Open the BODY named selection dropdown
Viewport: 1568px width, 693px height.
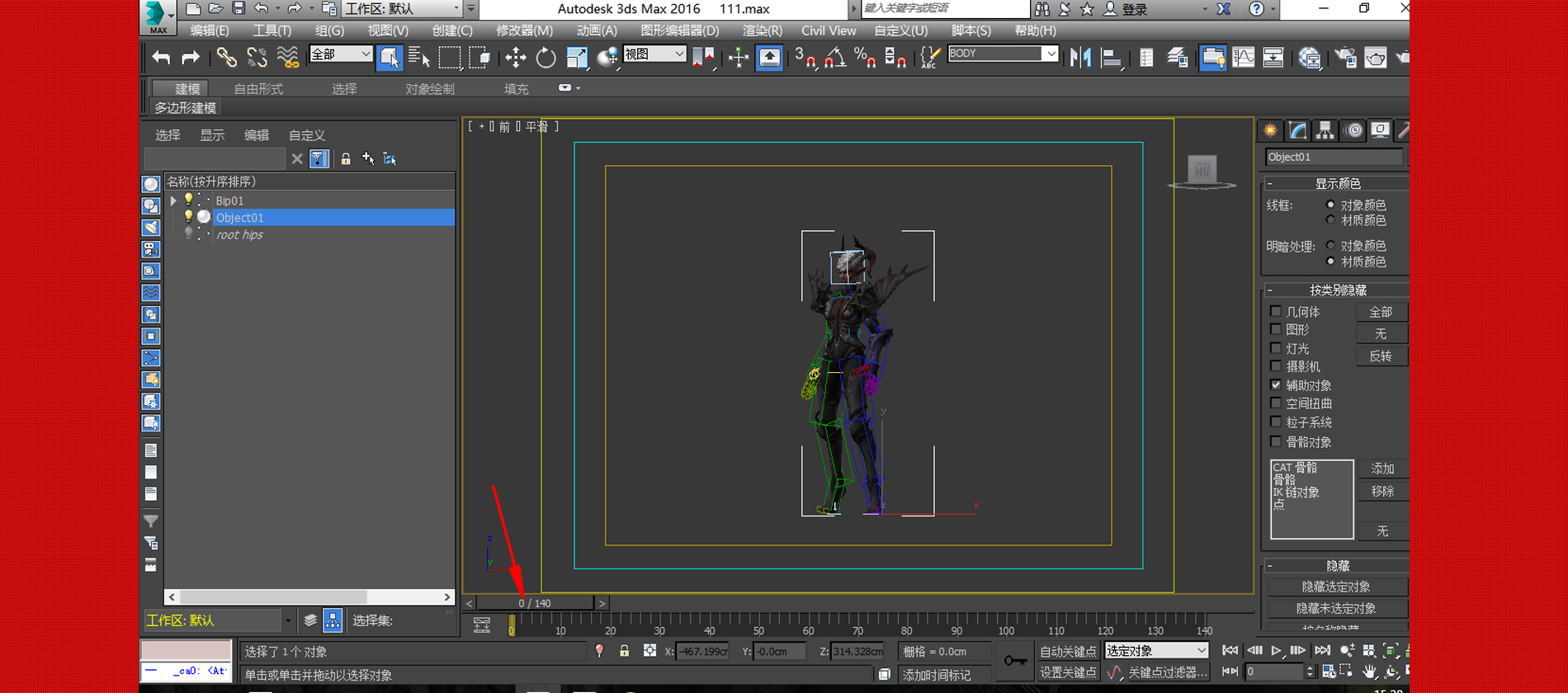(x=1051, y=54)
